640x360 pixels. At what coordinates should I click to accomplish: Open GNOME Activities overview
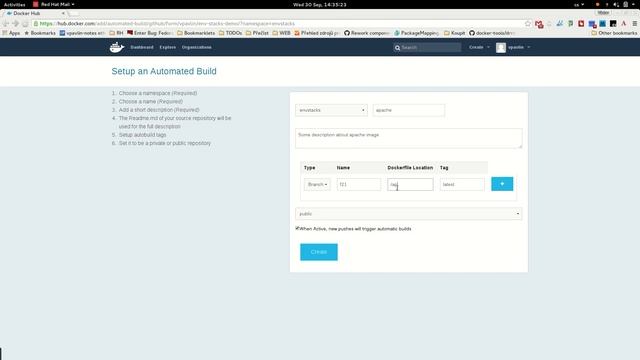coord(14,4)
